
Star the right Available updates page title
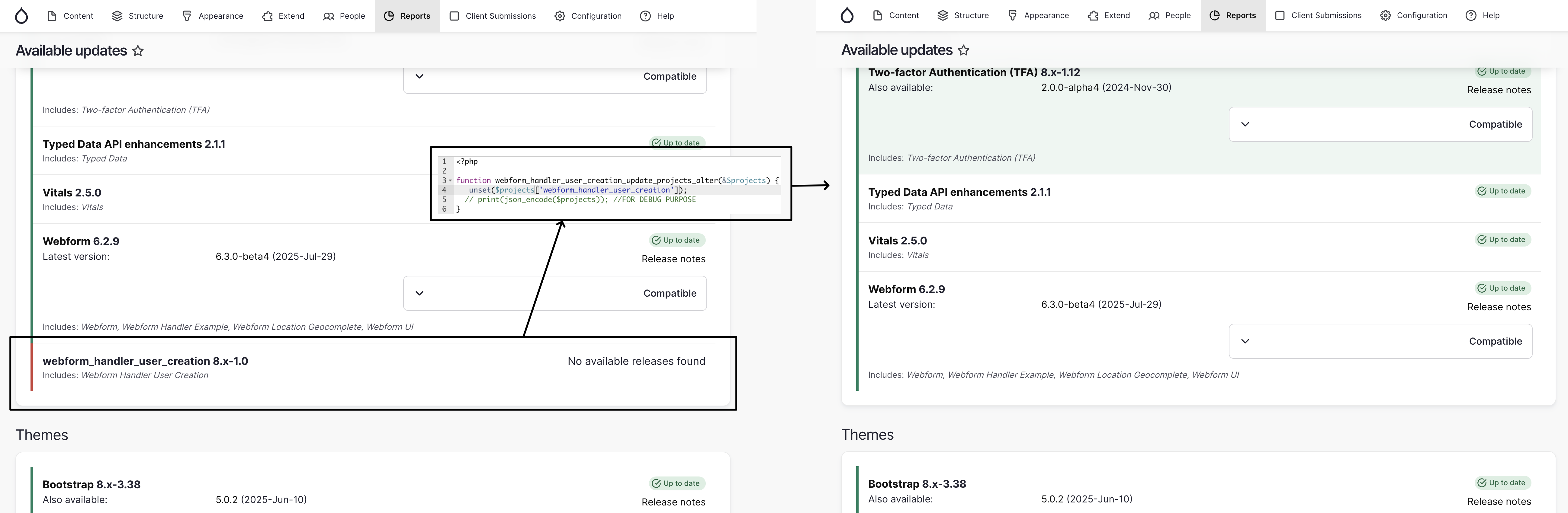[964, 50]
